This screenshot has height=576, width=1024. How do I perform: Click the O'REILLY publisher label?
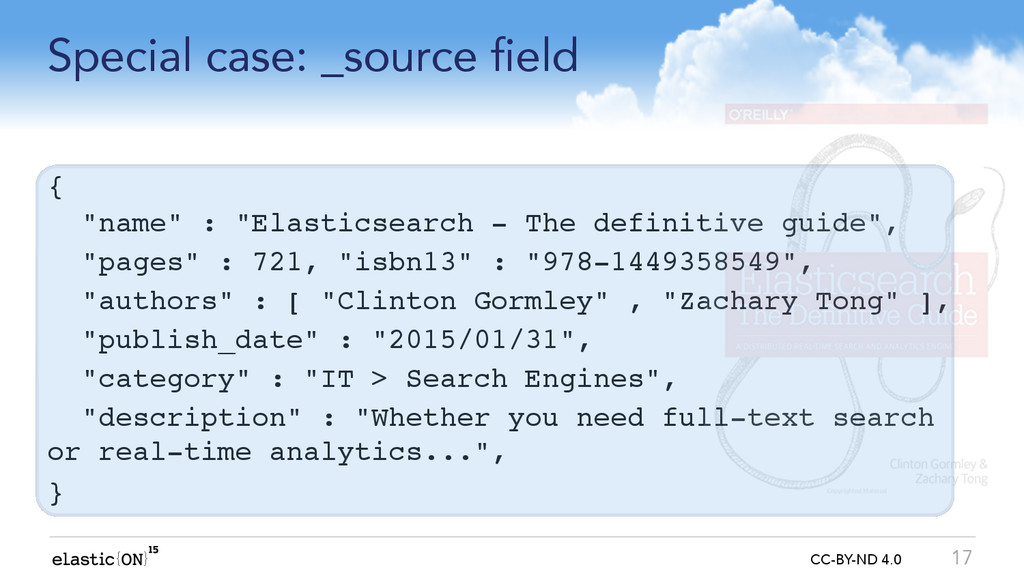tap(758, 115)
